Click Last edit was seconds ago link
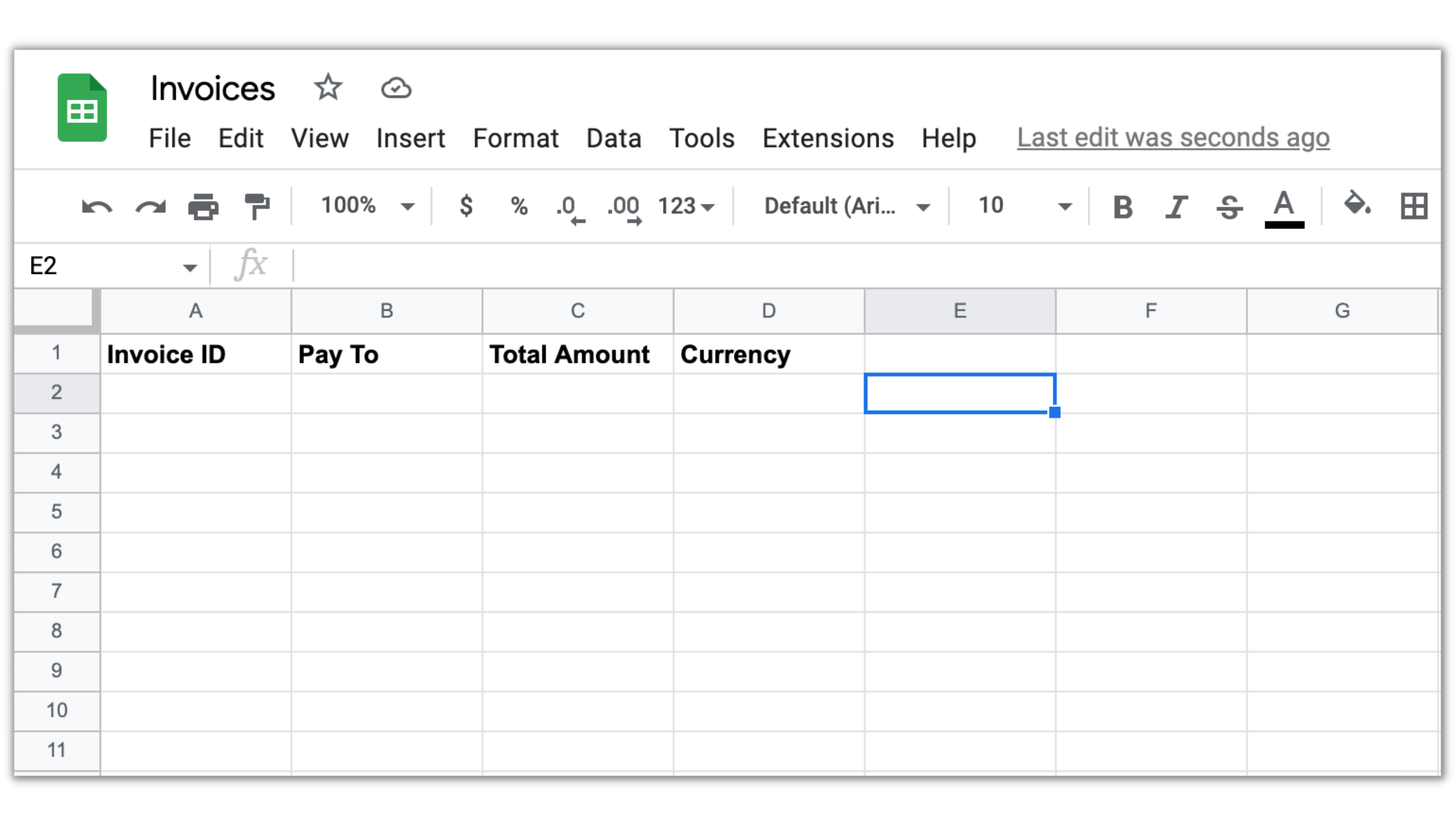Viewport: 1456px width, 819px height. 1173,138
